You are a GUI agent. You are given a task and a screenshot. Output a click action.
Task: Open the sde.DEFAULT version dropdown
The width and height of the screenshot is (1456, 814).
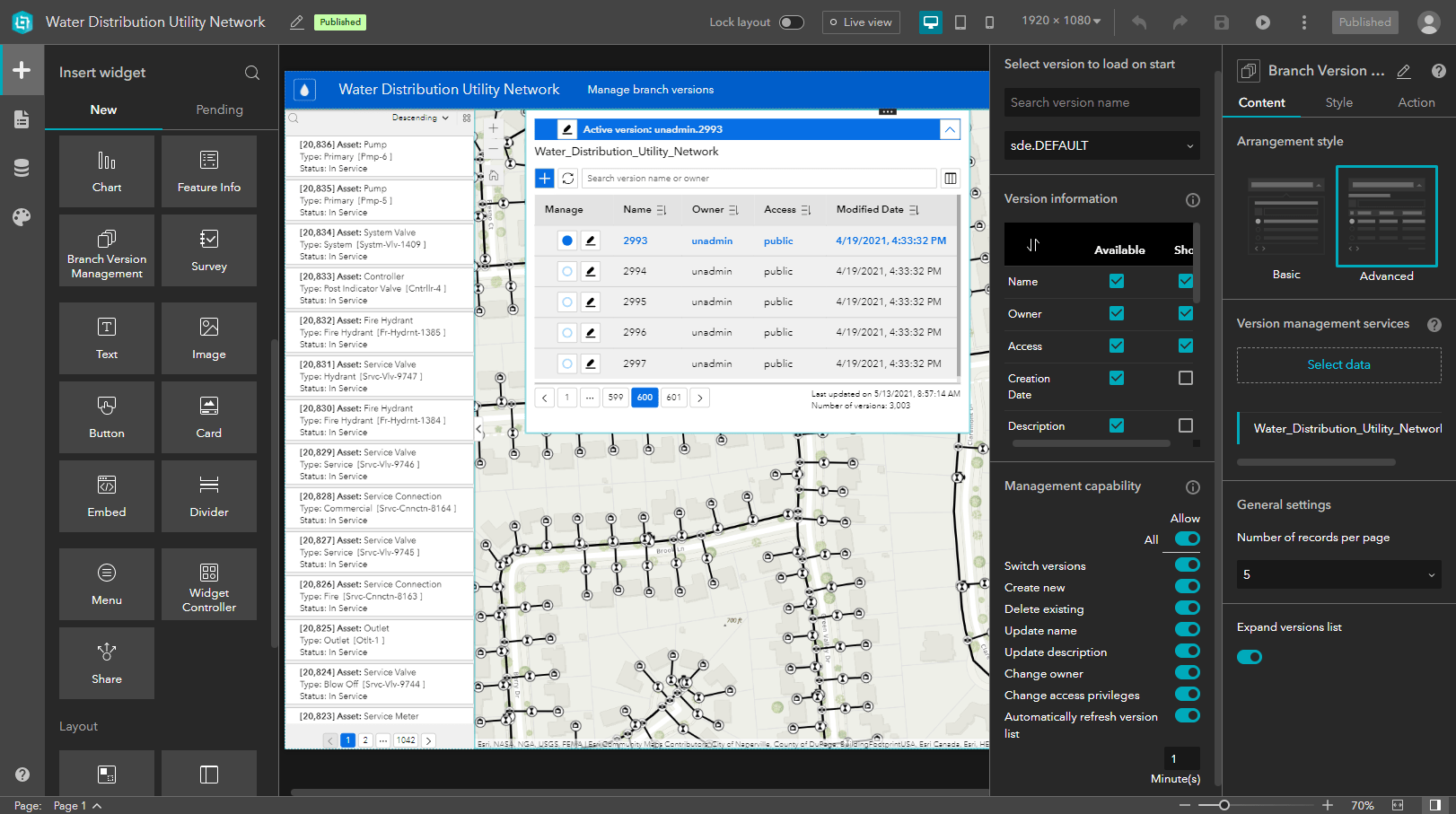click(1101, 145)
